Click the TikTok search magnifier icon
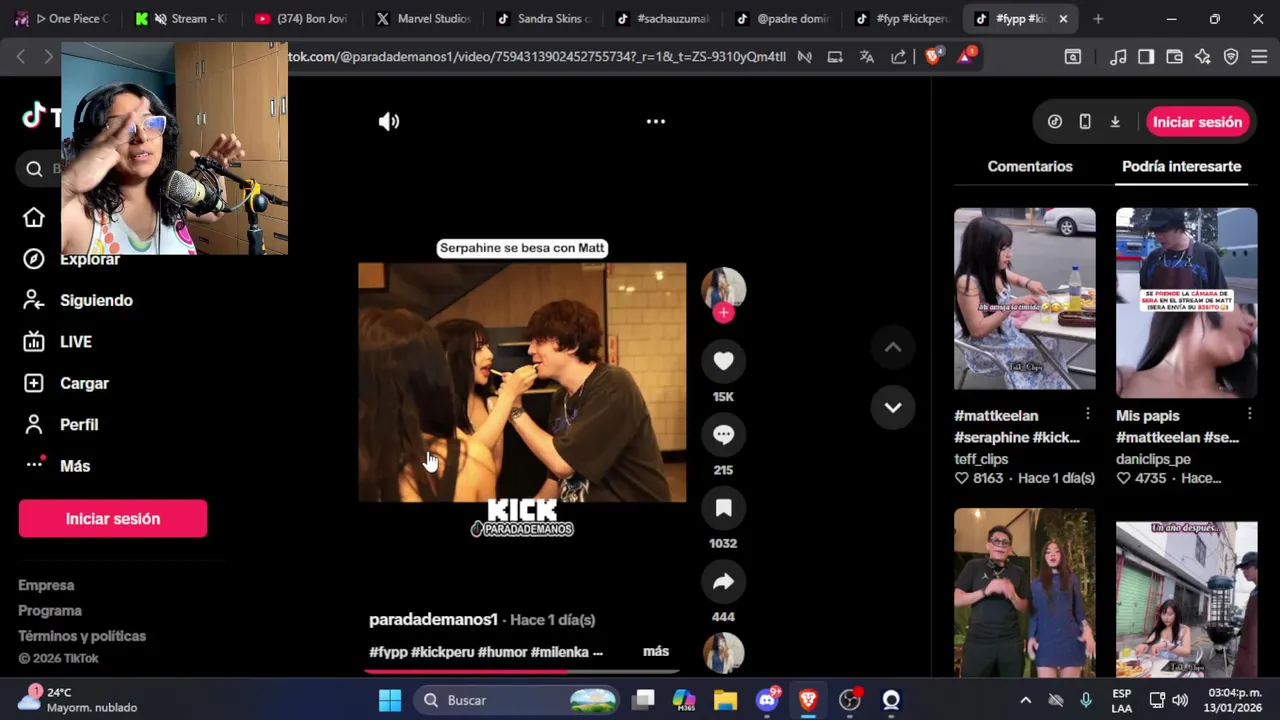This screenshot has height=720, width=1280. pos(34,169)
